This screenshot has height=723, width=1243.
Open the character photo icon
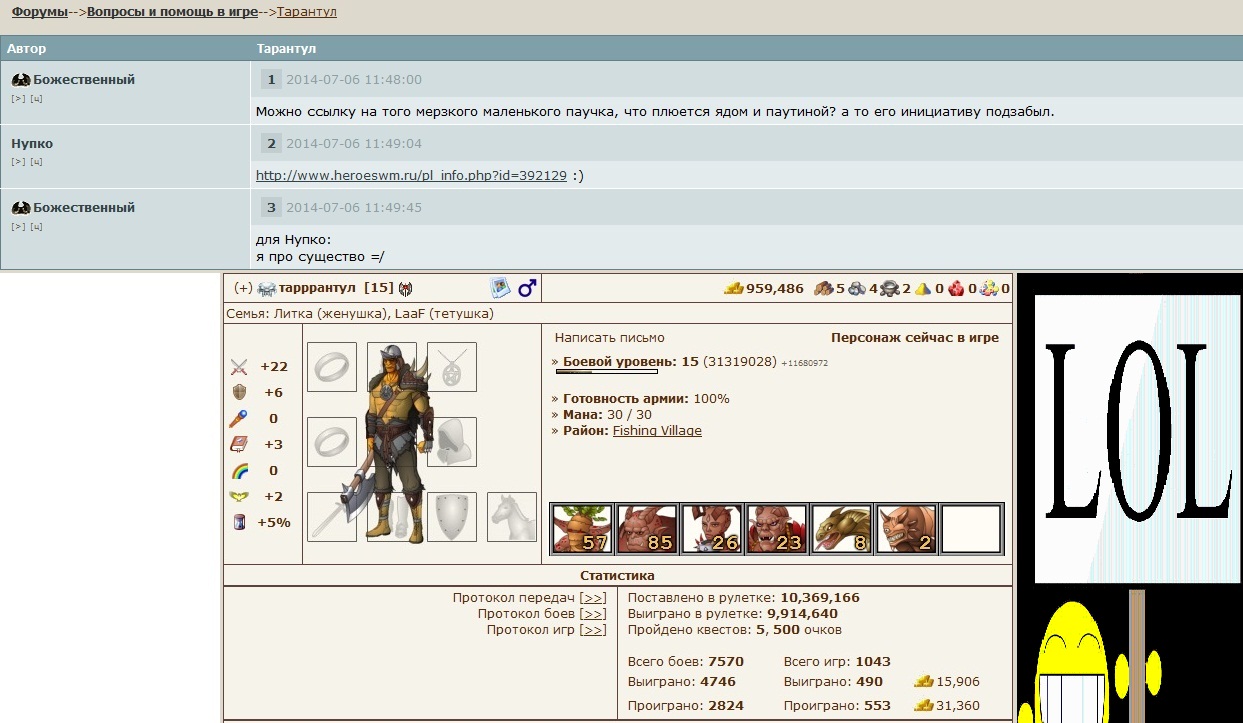tap(500, 288)
